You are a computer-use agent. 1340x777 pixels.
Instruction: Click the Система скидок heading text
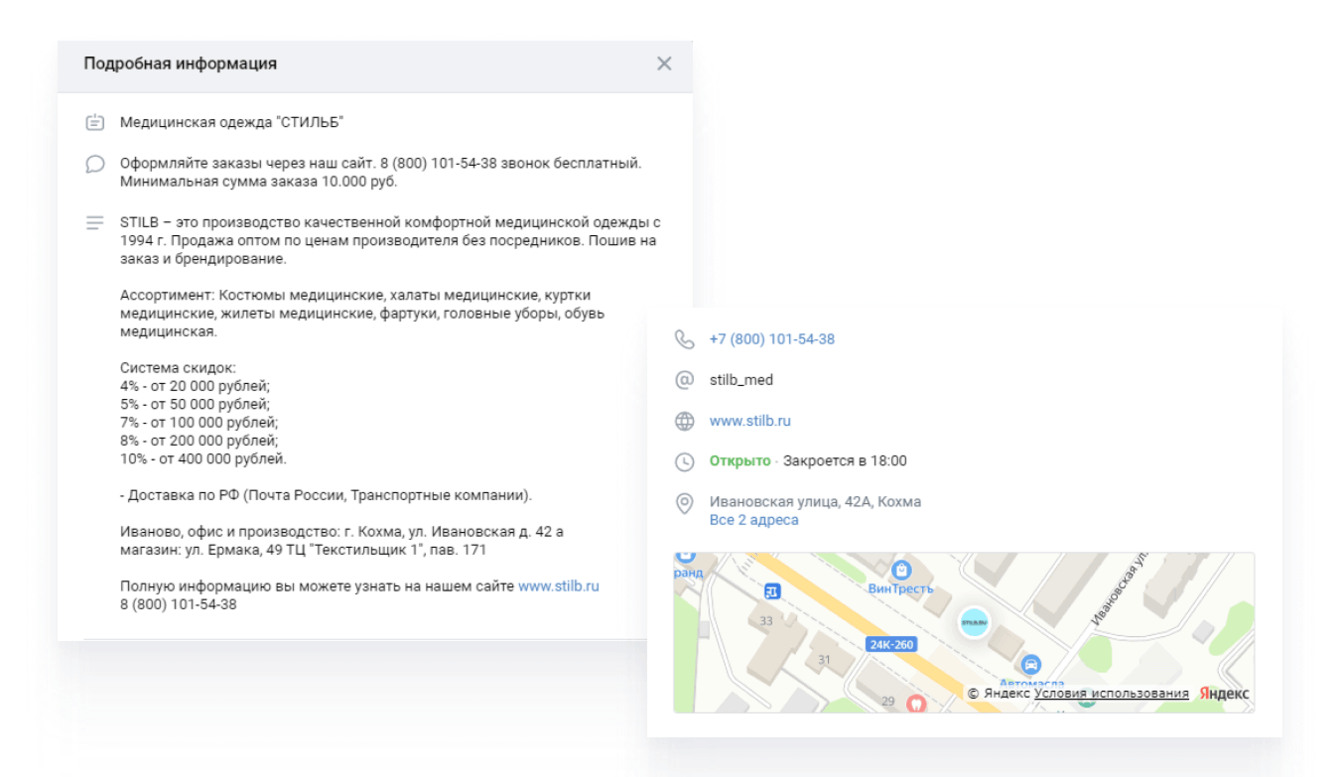pos(178,368)
